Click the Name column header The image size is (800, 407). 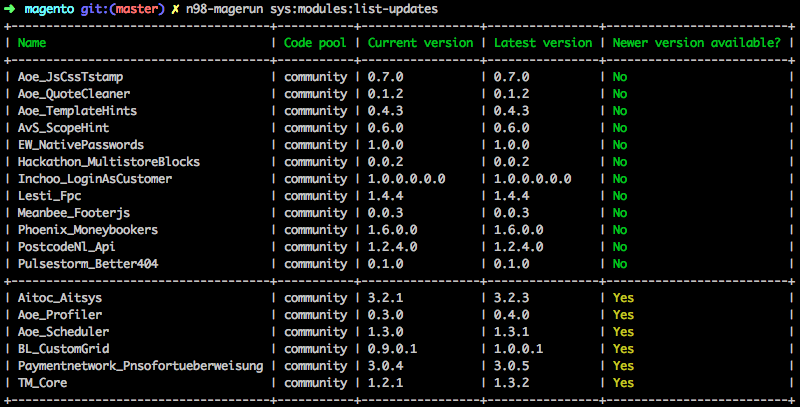pos(32,43)
